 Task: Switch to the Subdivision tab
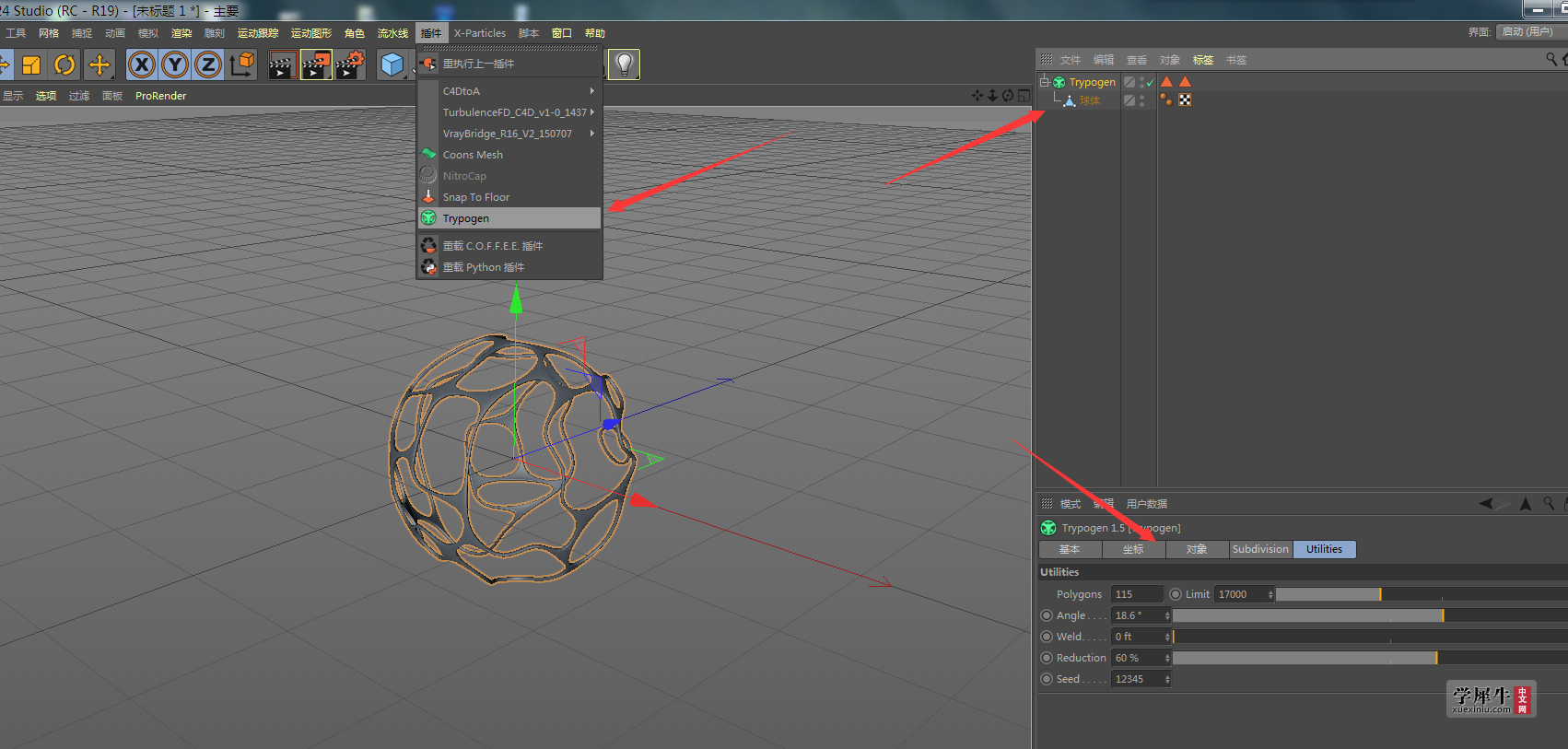point(1260,549)
